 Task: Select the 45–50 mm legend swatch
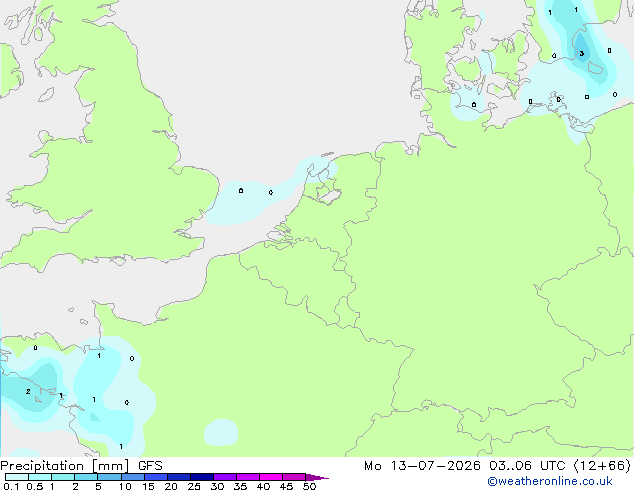(294, 477)
